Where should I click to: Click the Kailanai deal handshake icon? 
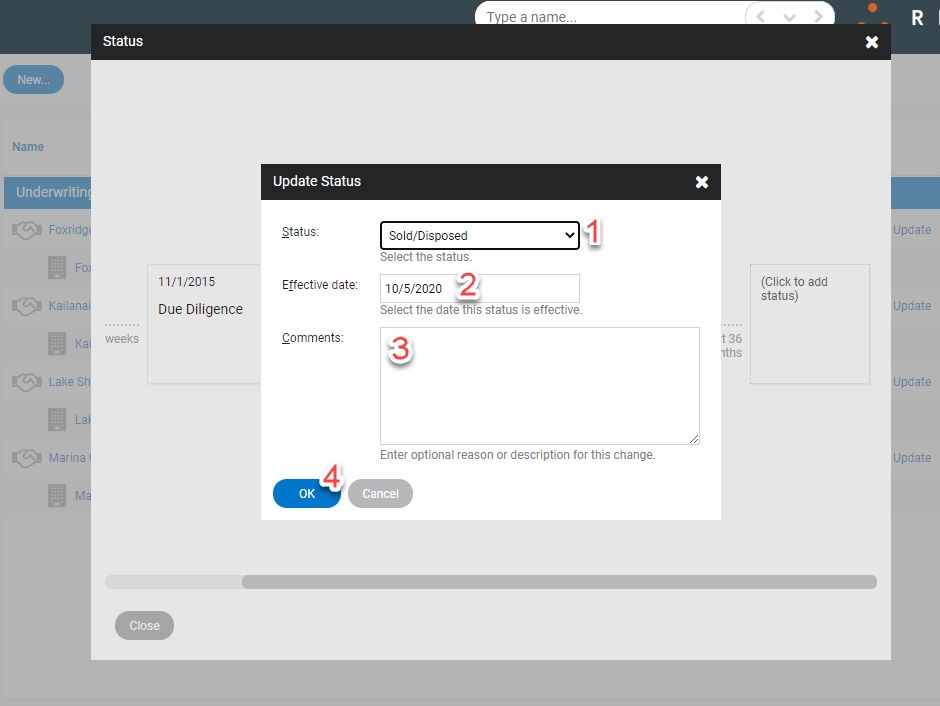click(x=27, y=306)
